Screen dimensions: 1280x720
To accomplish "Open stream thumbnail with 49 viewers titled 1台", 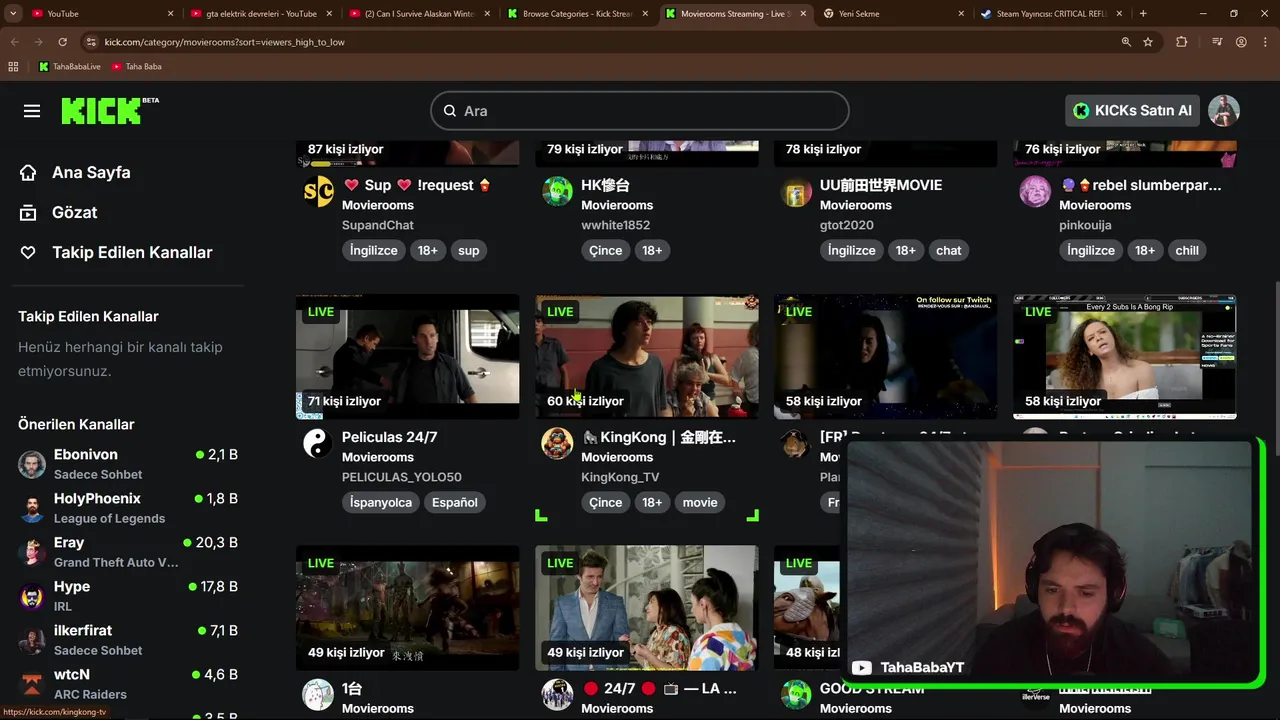I will coord(407,607).
